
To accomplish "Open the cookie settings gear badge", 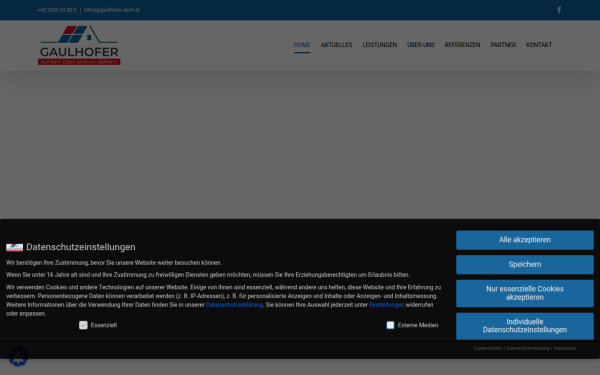I will tap(18, 357).
